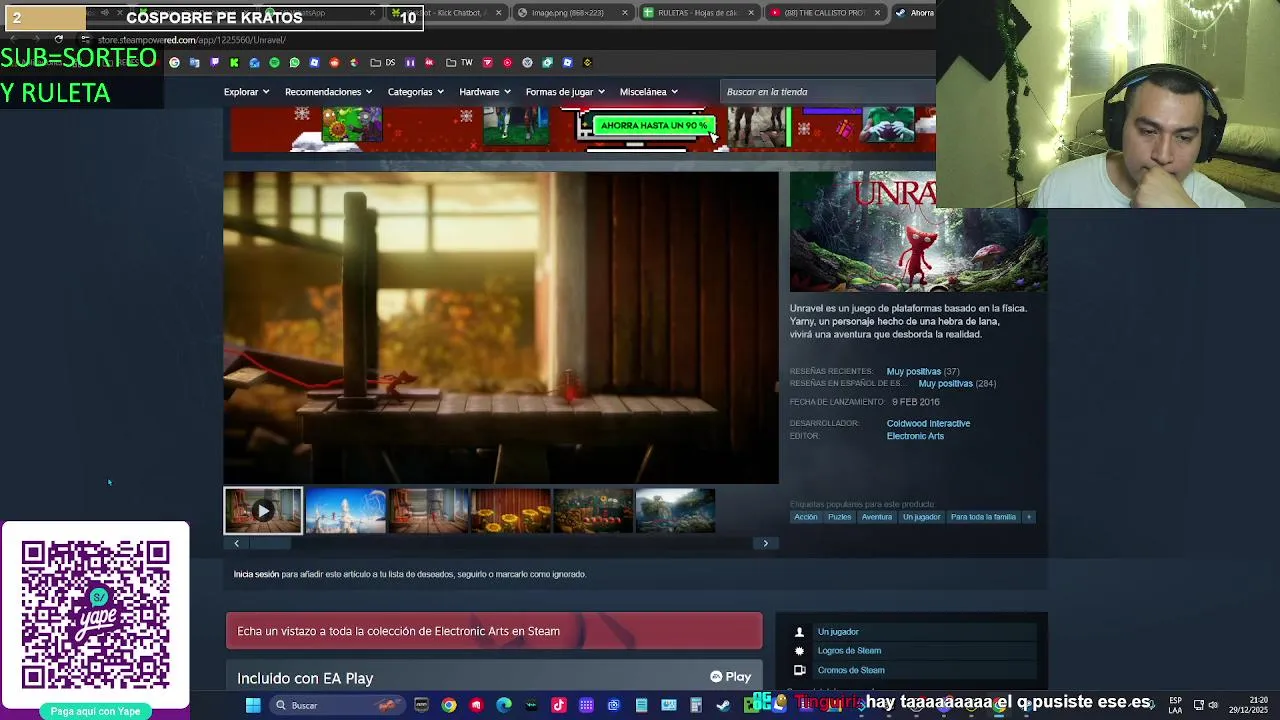Expand the Miscelánea menu
Screen dimensions: 1280x720
click(648, 92)
